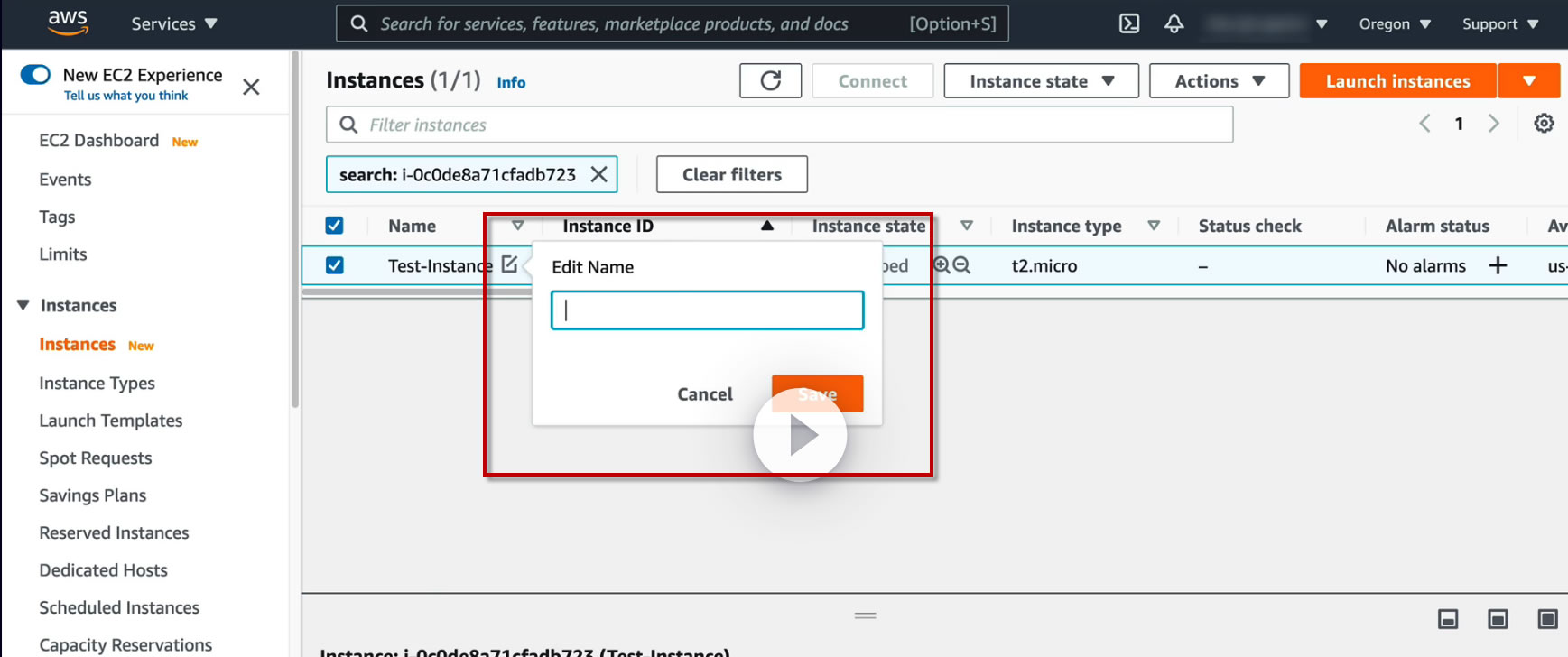Click Clear filters button

(732, 174)
